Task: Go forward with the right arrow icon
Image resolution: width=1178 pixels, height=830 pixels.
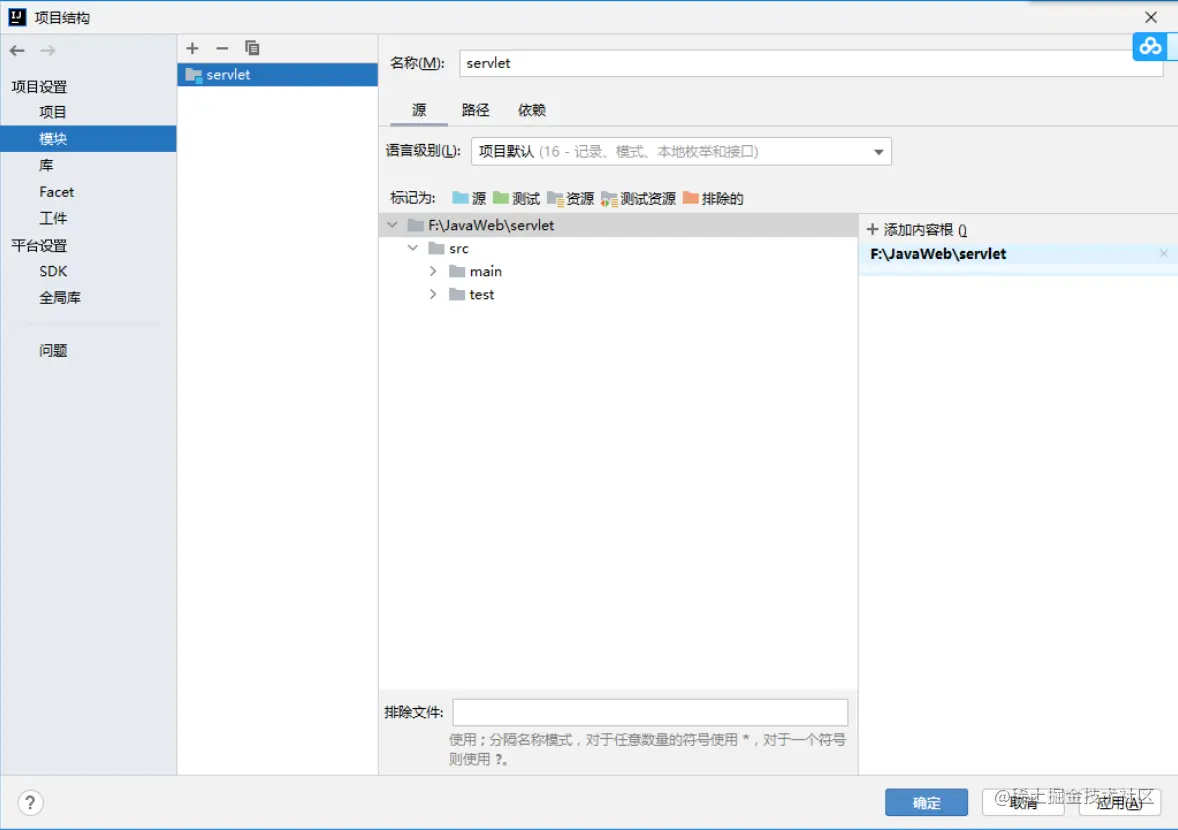Action: tap(47, 50)
